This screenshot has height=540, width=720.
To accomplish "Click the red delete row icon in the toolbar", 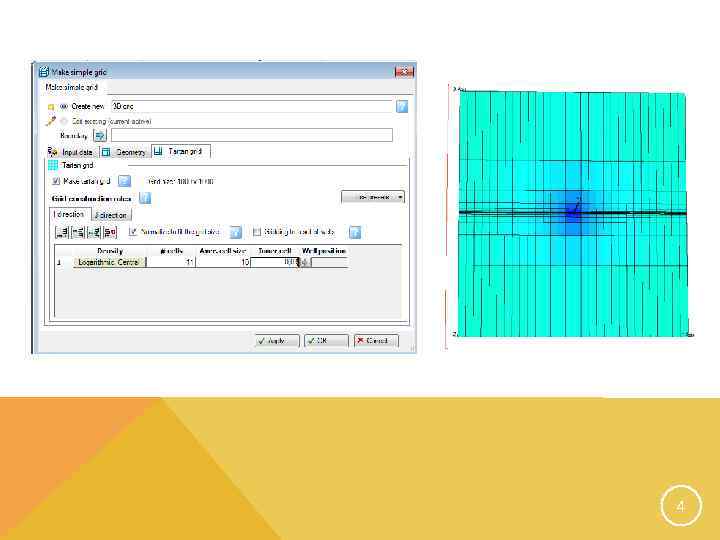I will [110, 232].
